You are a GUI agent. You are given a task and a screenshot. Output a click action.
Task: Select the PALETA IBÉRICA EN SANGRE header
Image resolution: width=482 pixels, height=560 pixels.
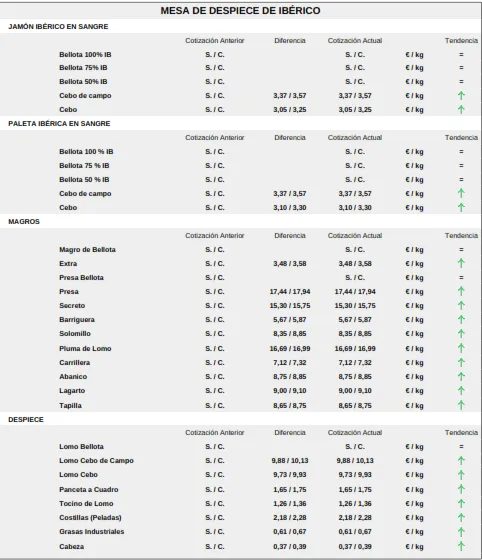click(x=59, y=124)
